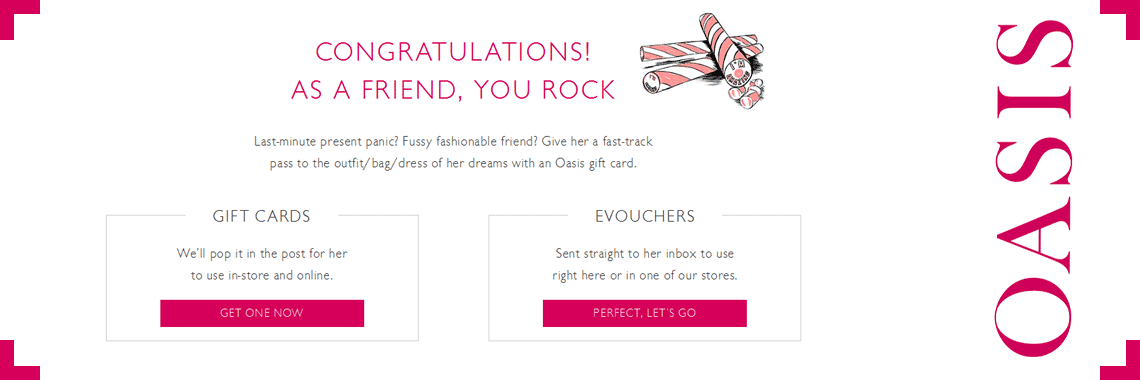Screen dimensions: 1140x380
Task: Click the top-left pink corner bracket
Action: click(x=20, y=20)
